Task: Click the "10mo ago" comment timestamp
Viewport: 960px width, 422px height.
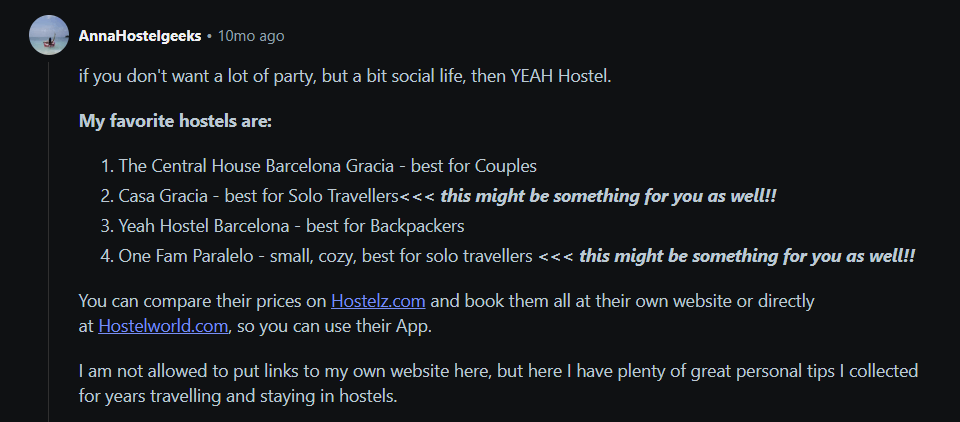Action: [250, 36]
